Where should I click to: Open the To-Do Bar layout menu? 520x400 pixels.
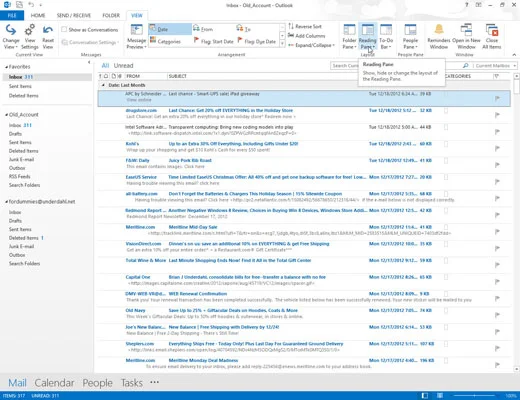point(386,36)
